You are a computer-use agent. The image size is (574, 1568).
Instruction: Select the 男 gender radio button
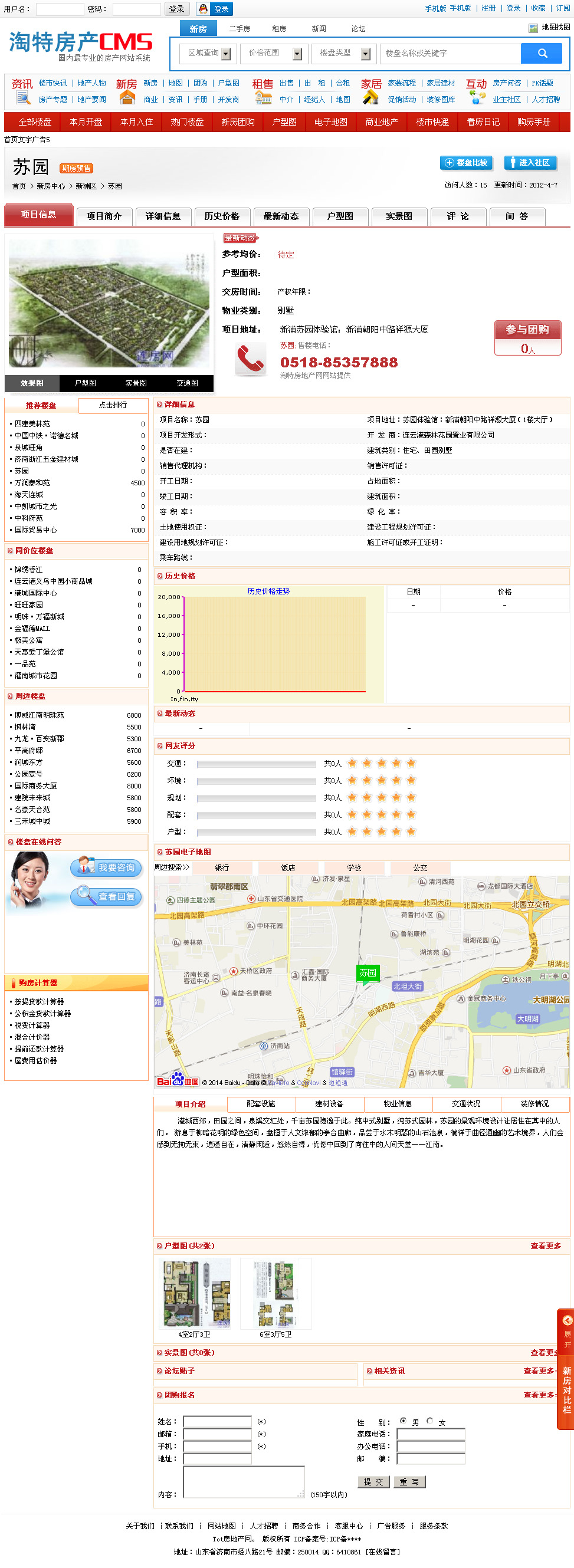[403, 1421]
